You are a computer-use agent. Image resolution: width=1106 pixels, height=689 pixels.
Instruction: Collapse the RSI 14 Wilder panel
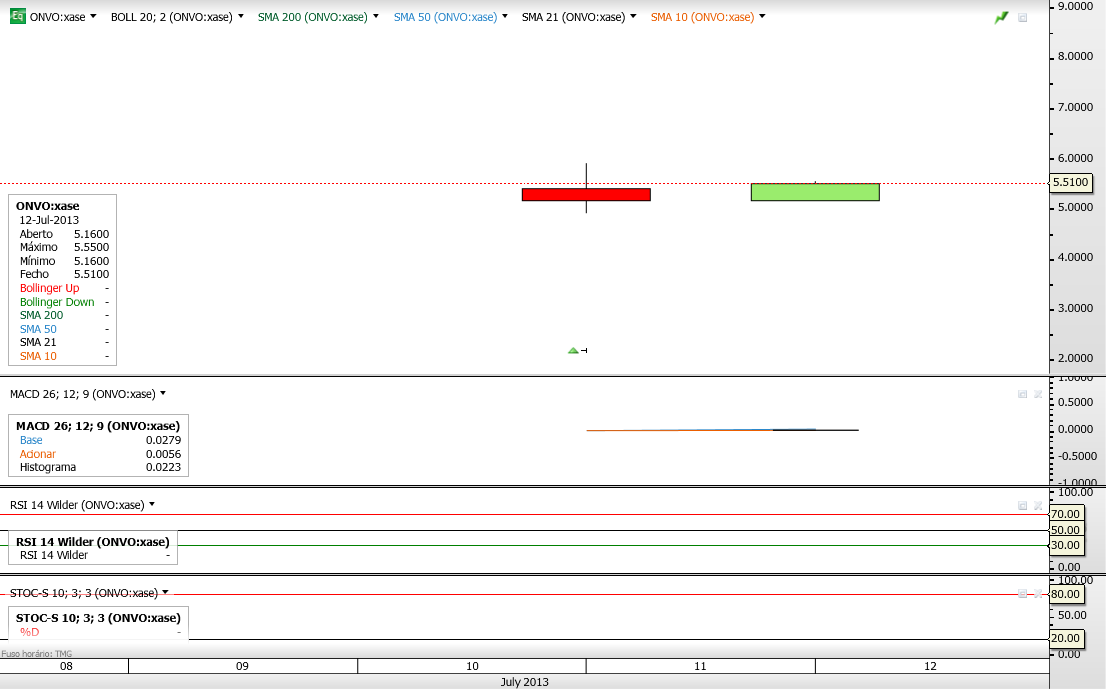click(x=1023, y=505)
